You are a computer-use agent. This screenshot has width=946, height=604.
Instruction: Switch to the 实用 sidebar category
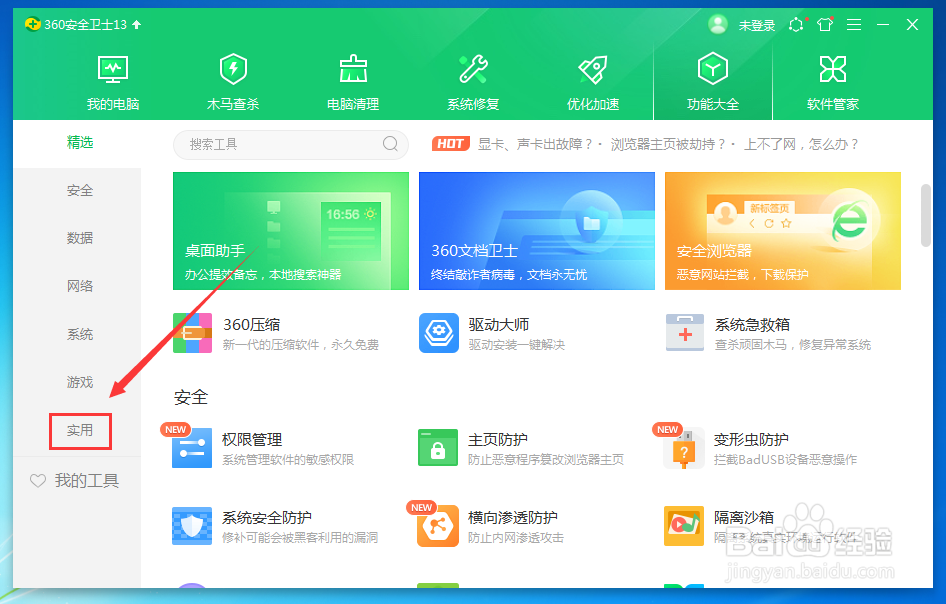(80, 430)
